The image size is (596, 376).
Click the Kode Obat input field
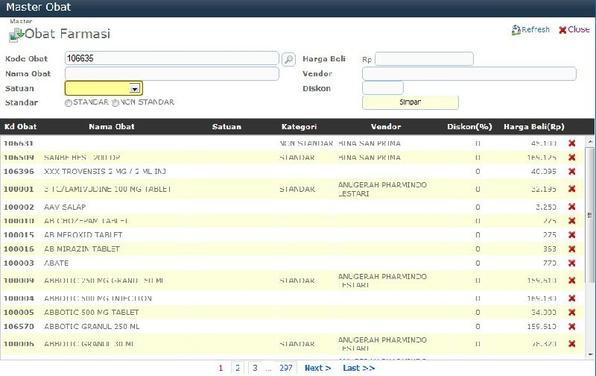click(172, 59)
